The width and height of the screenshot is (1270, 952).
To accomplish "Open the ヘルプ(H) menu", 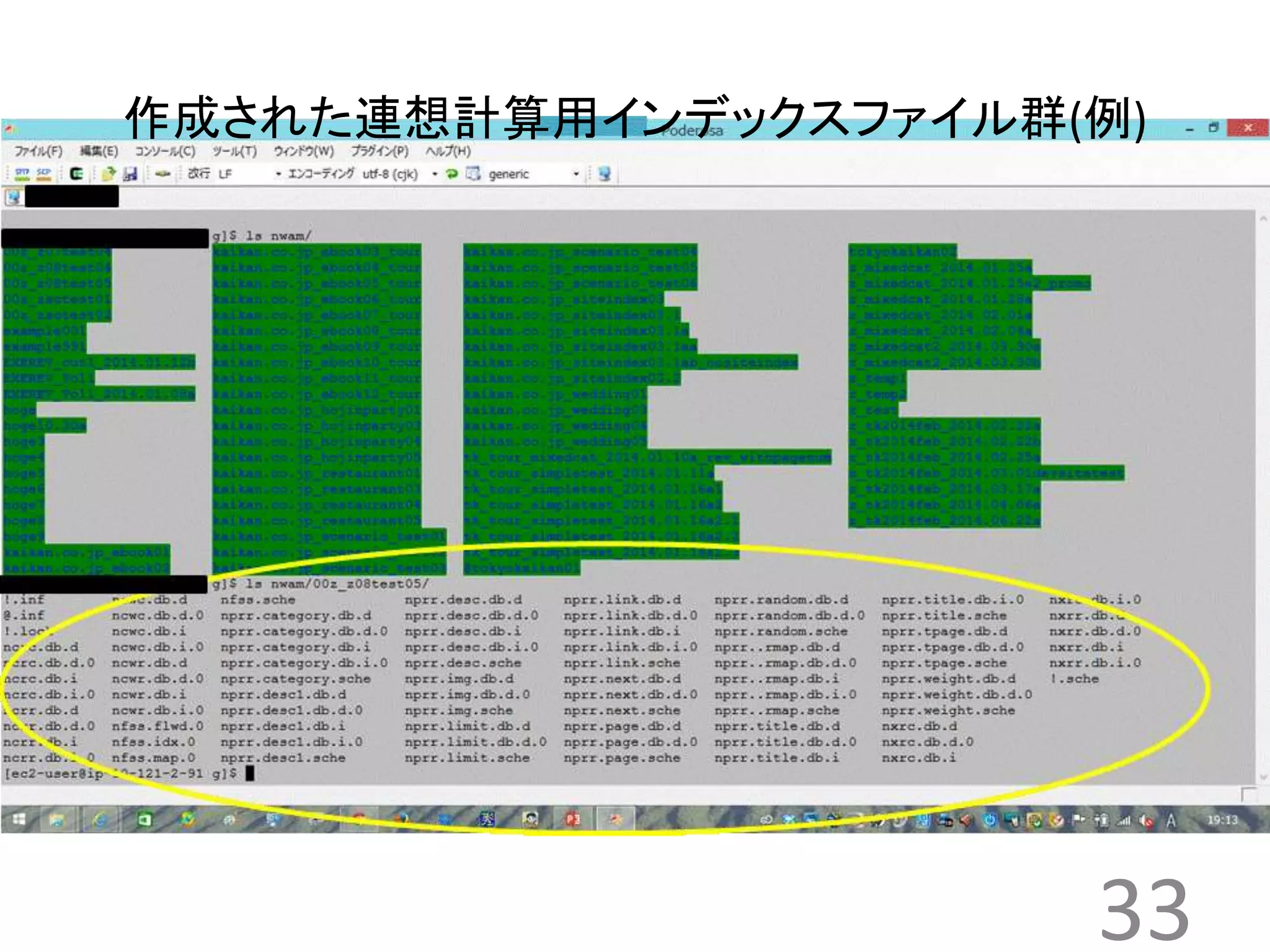I will pos(448,151).
